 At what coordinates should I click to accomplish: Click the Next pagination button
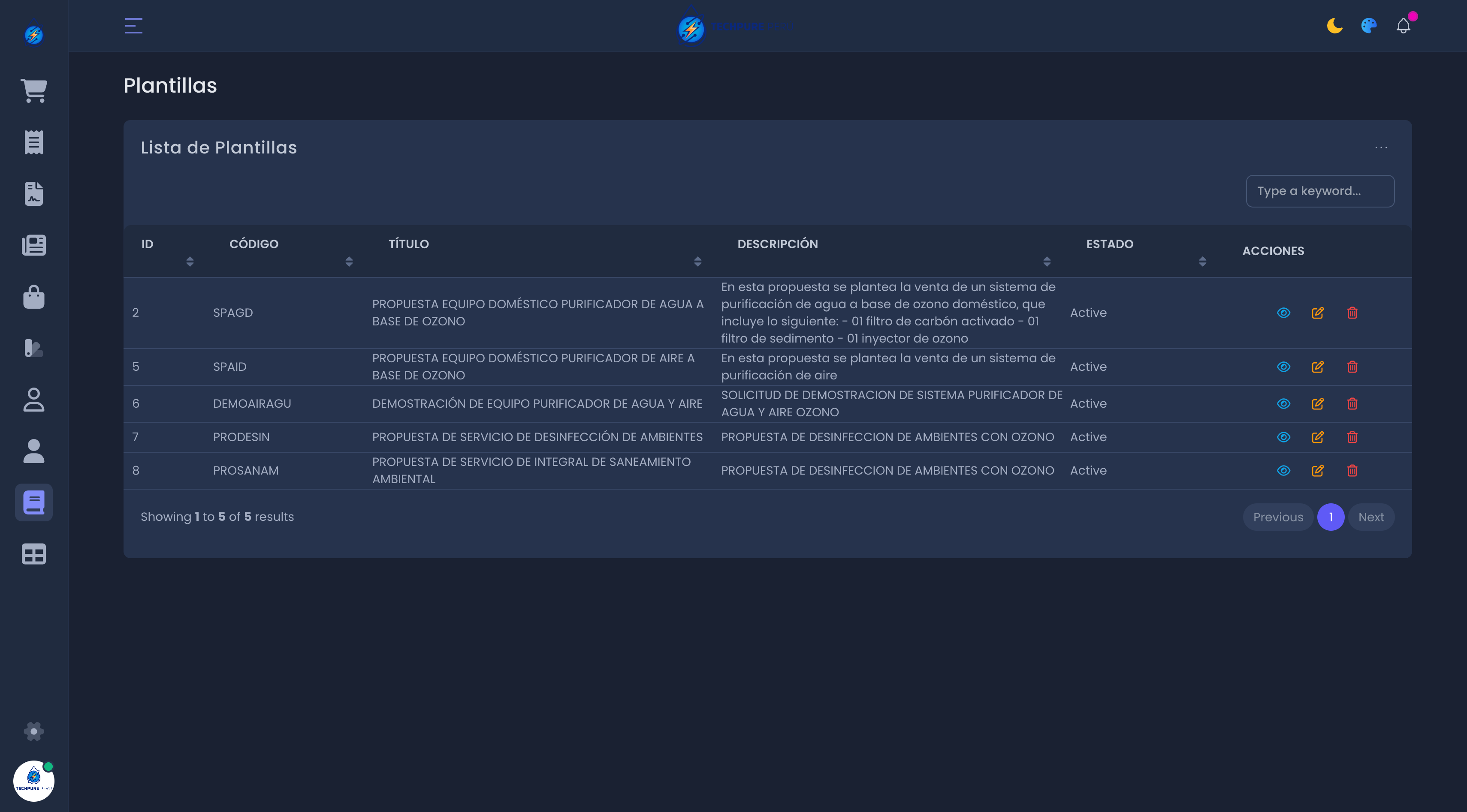pos(1371,517)
